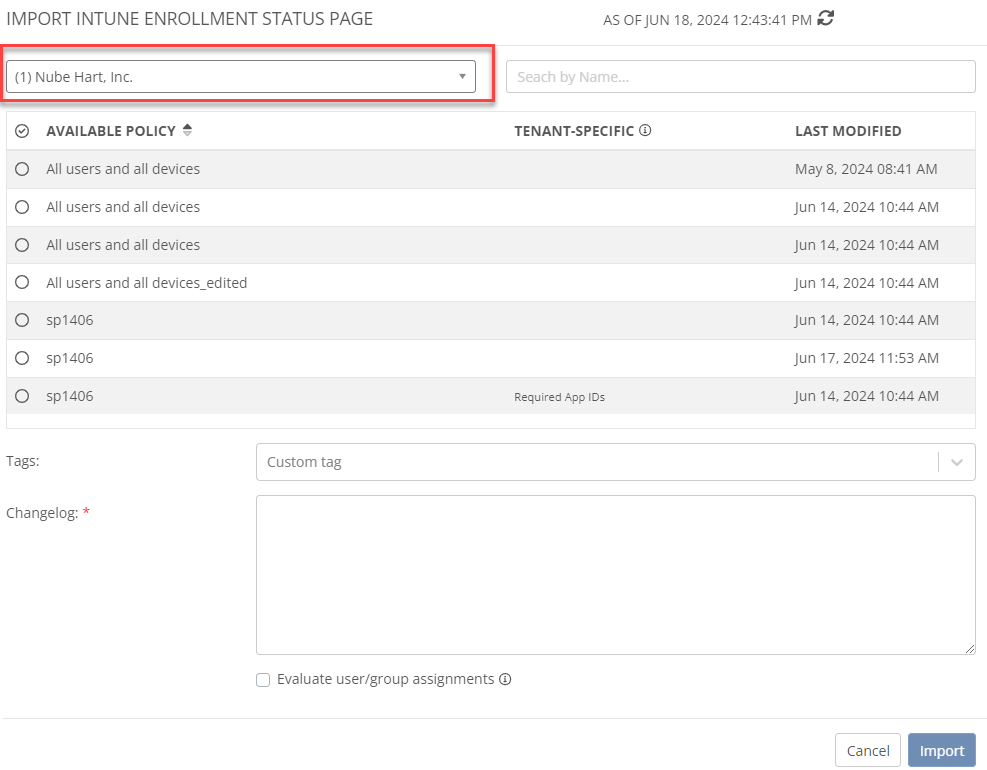Select sp1406 policy modified Jun 17, 2024
This screenshot has width=987, height=770.
coord(22,358)
